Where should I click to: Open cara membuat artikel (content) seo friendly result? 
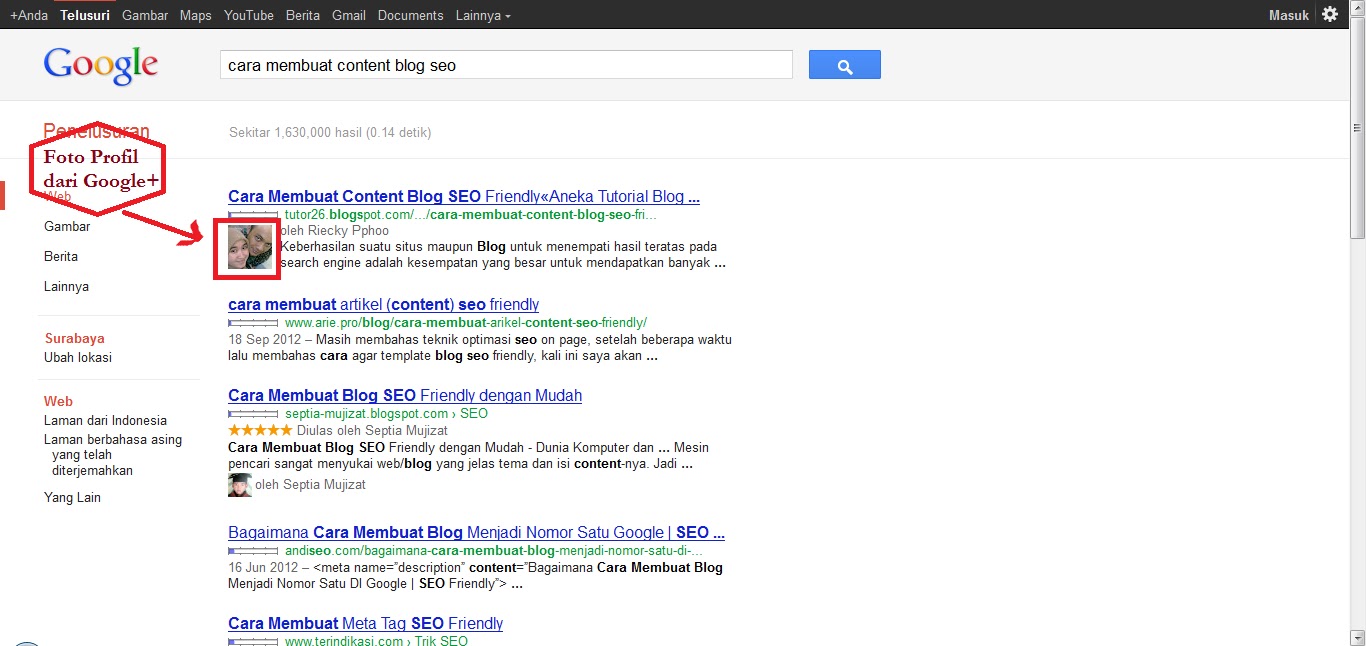383,305
